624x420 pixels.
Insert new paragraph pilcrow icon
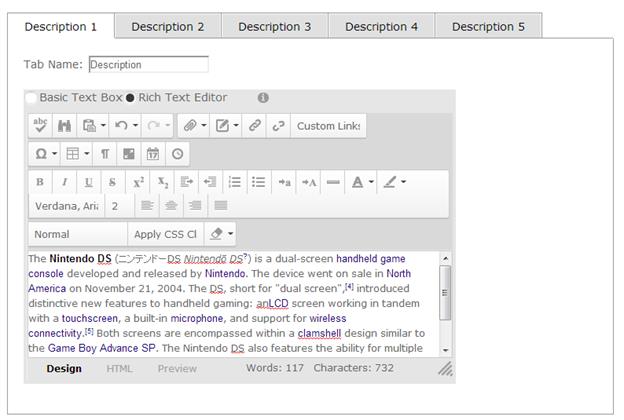105,154
